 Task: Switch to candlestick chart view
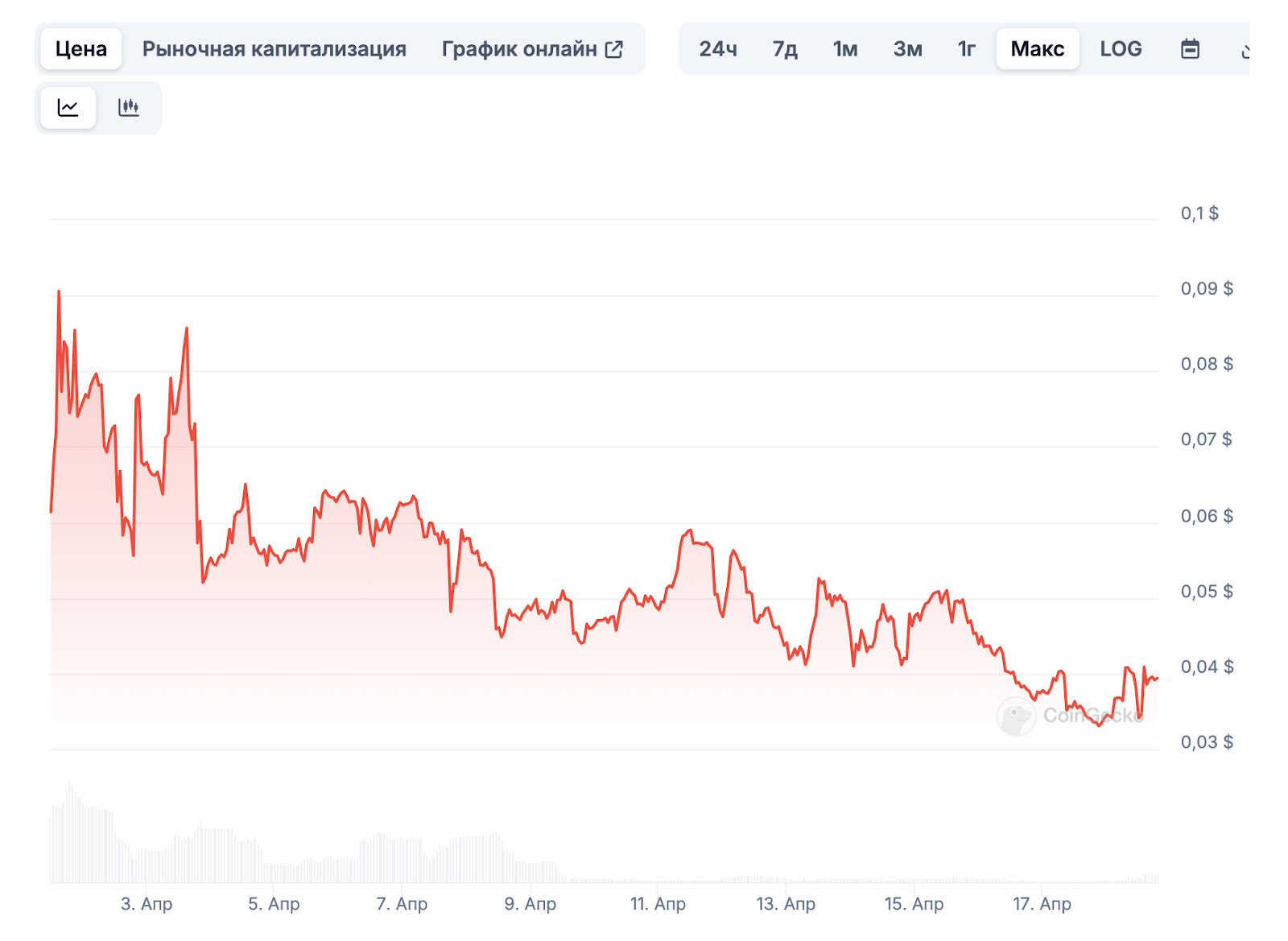click(129, 107)
